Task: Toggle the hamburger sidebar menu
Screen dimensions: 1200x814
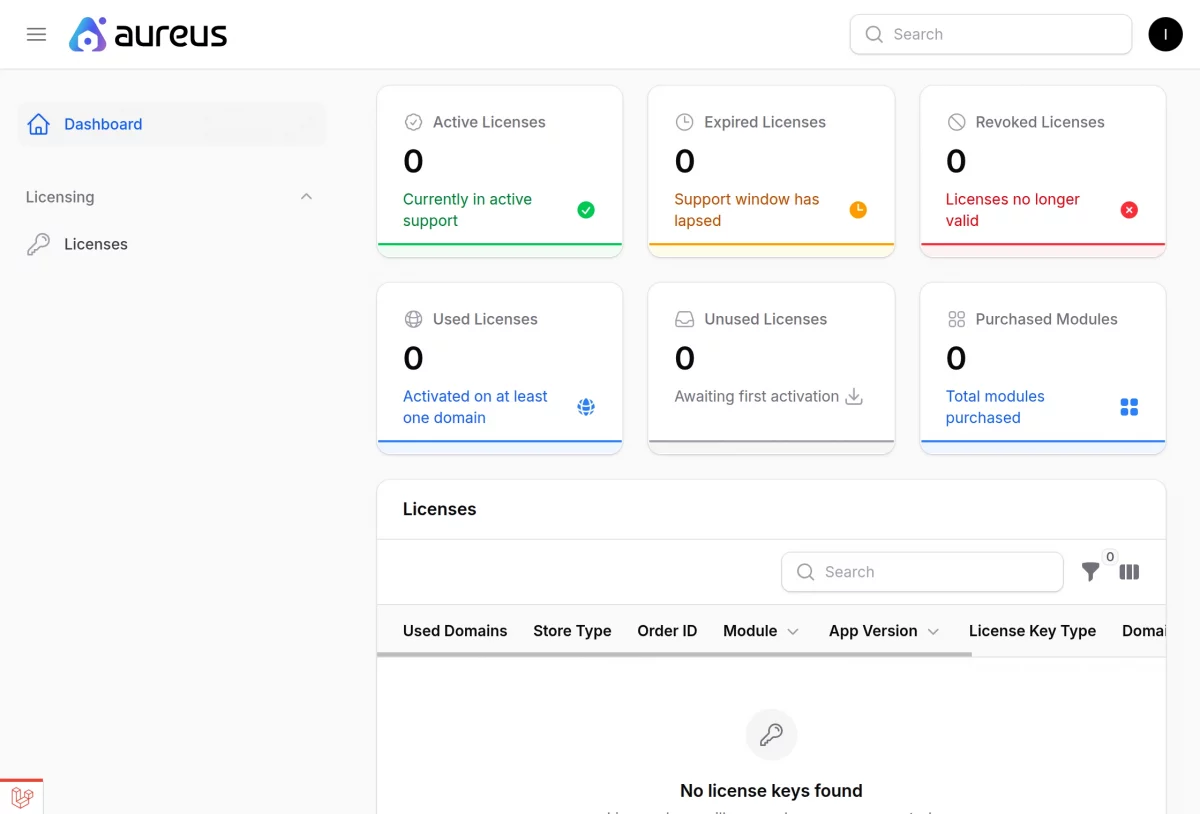Action: (x=36, y=34)
